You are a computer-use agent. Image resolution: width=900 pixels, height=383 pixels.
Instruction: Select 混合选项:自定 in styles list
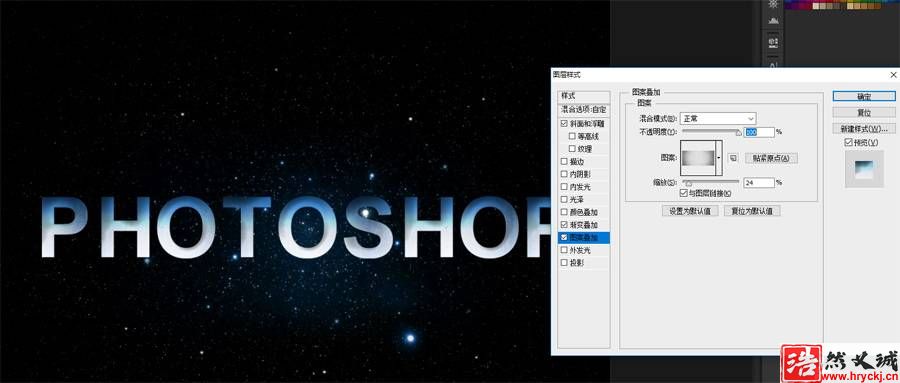pos(584,109)
